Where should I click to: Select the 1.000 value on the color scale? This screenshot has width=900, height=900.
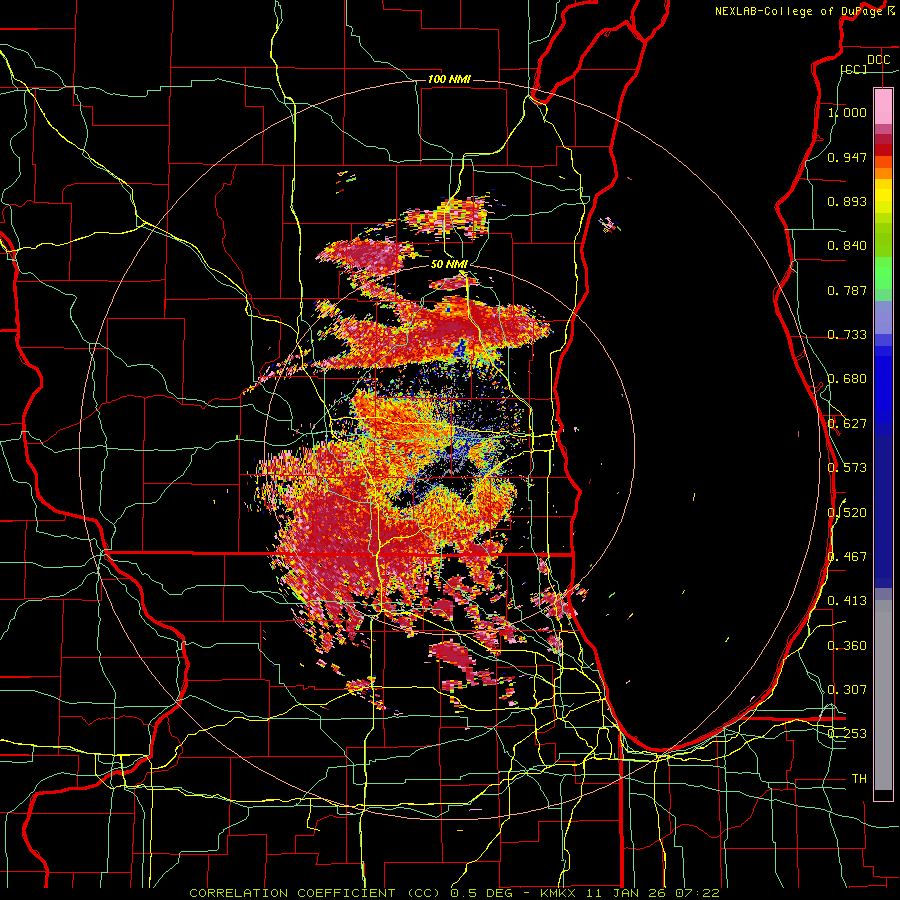coord(847,112)
